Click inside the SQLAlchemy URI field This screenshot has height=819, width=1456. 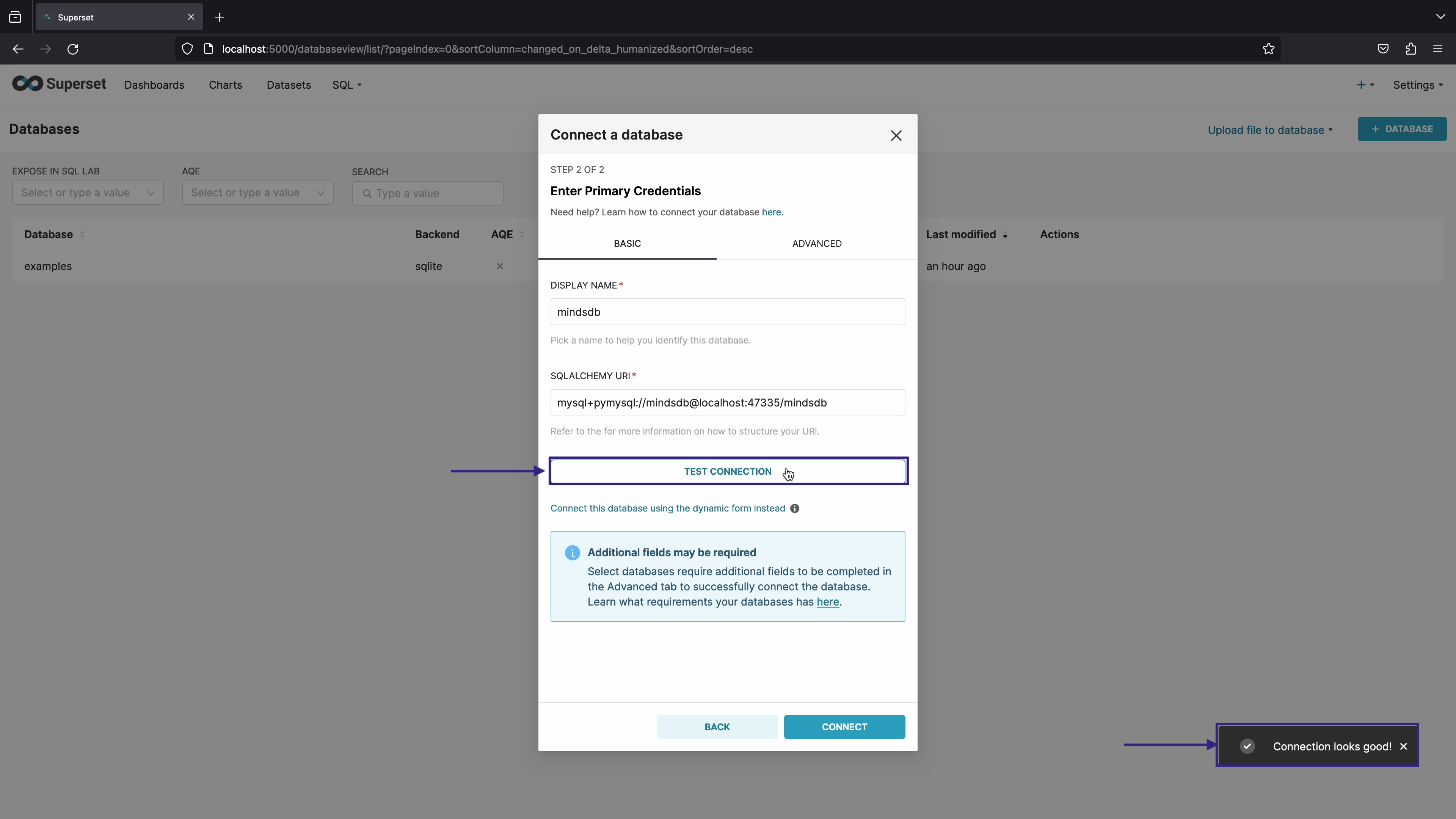727,402
